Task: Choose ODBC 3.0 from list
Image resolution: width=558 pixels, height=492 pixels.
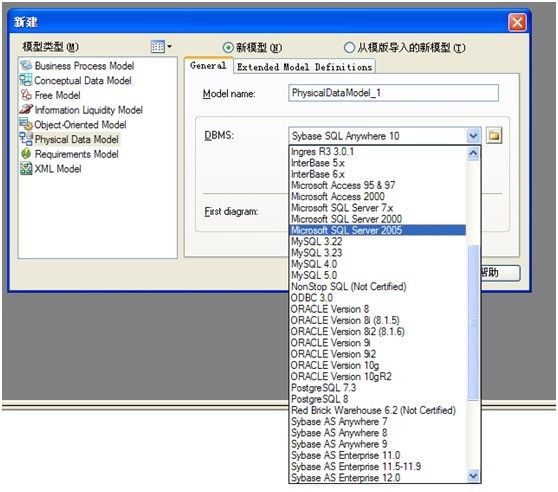Action: pyautogui.click(x=378, y=298)
